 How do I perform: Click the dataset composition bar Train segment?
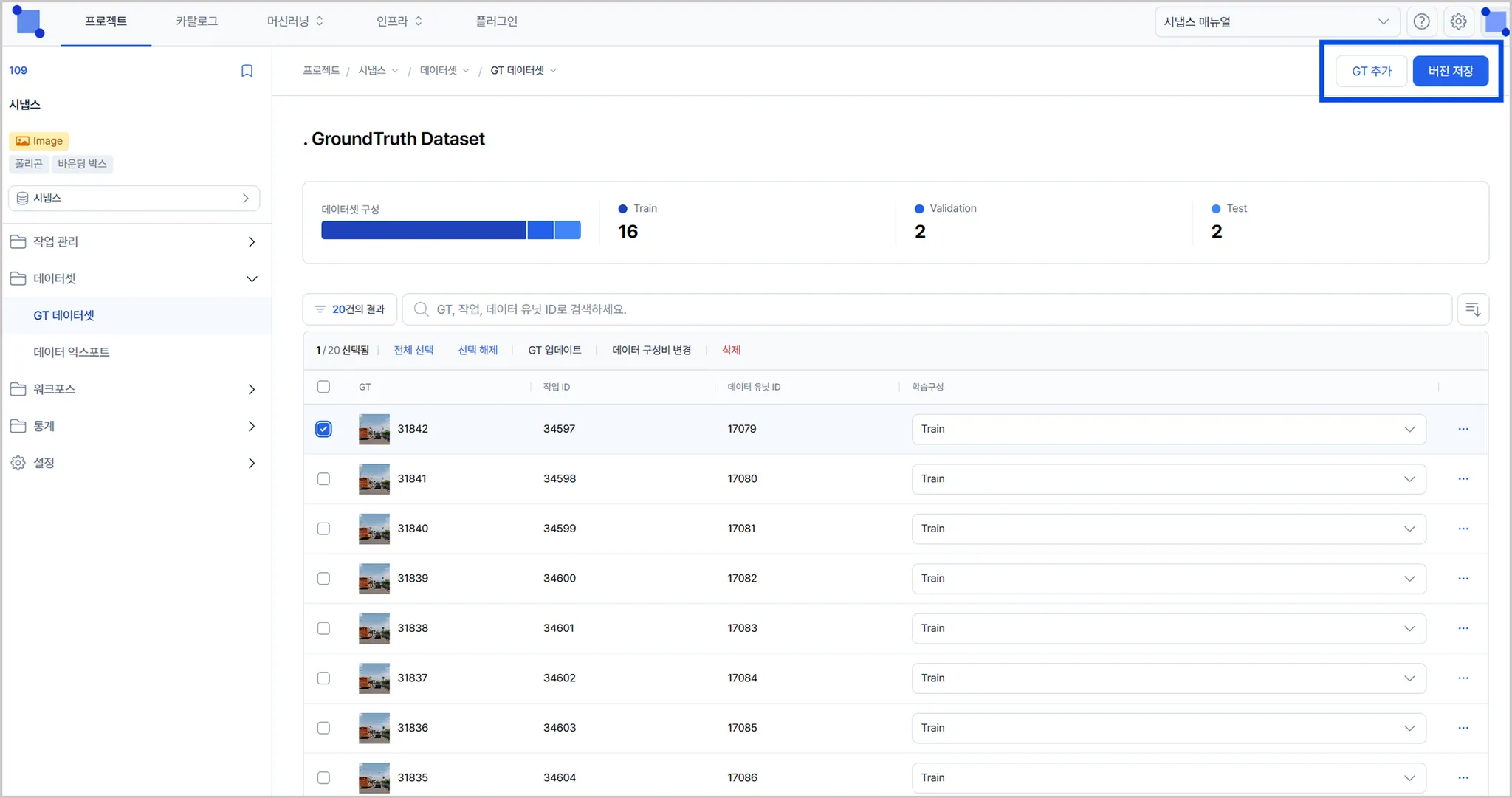pyautogui.click(x=423, y=230)
